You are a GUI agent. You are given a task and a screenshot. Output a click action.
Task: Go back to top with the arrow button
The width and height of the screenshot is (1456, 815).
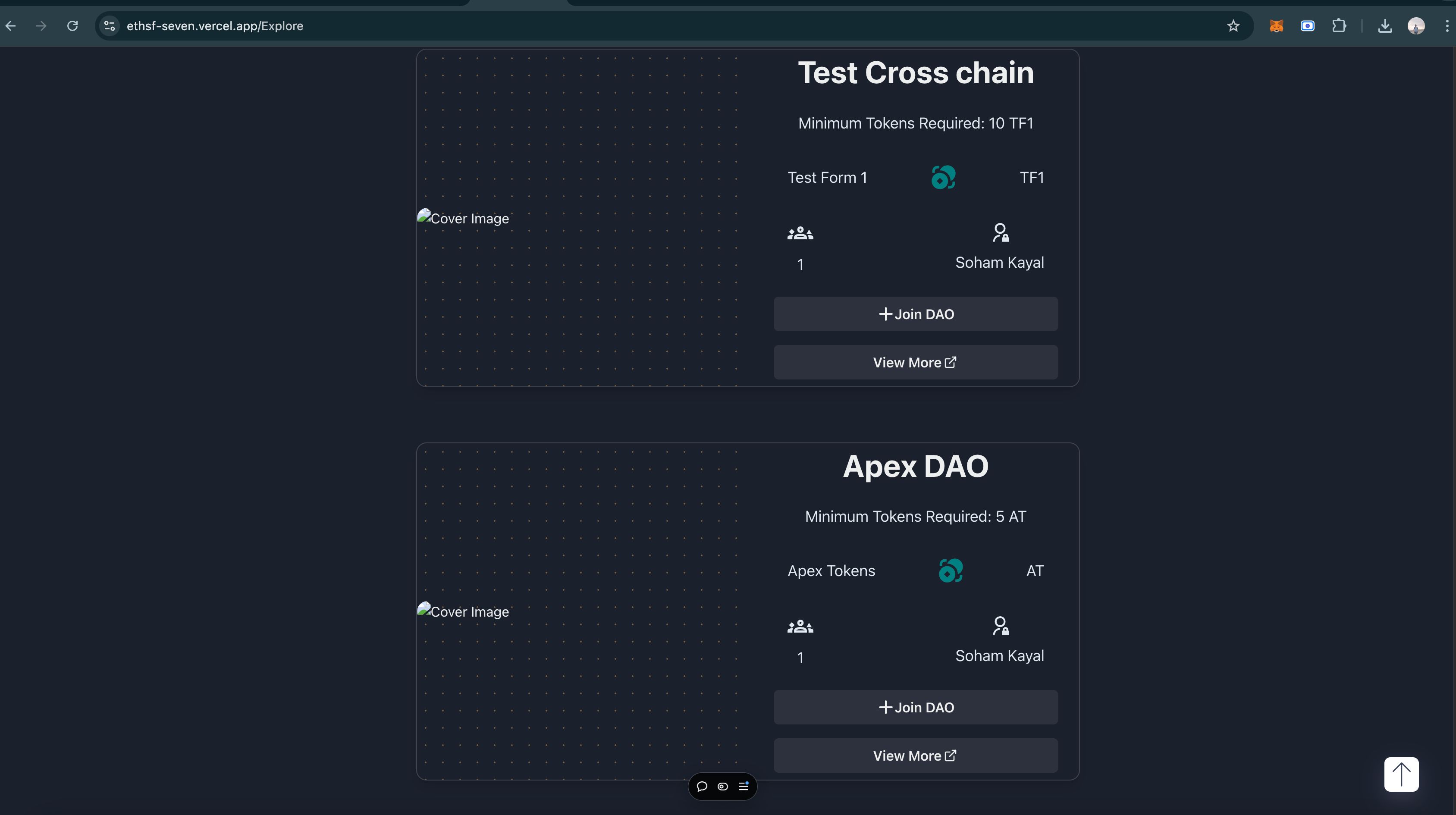(x=1401, y=774)
